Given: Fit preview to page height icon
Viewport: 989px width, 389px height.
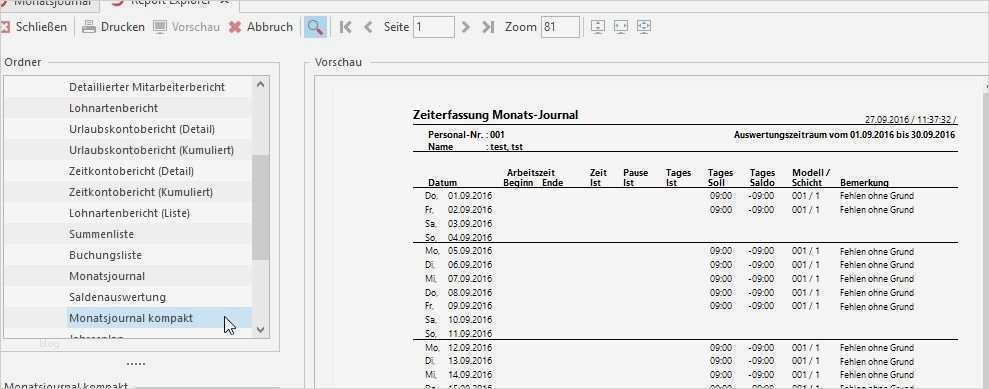Looking at the screenshot, I should (598, 26).
